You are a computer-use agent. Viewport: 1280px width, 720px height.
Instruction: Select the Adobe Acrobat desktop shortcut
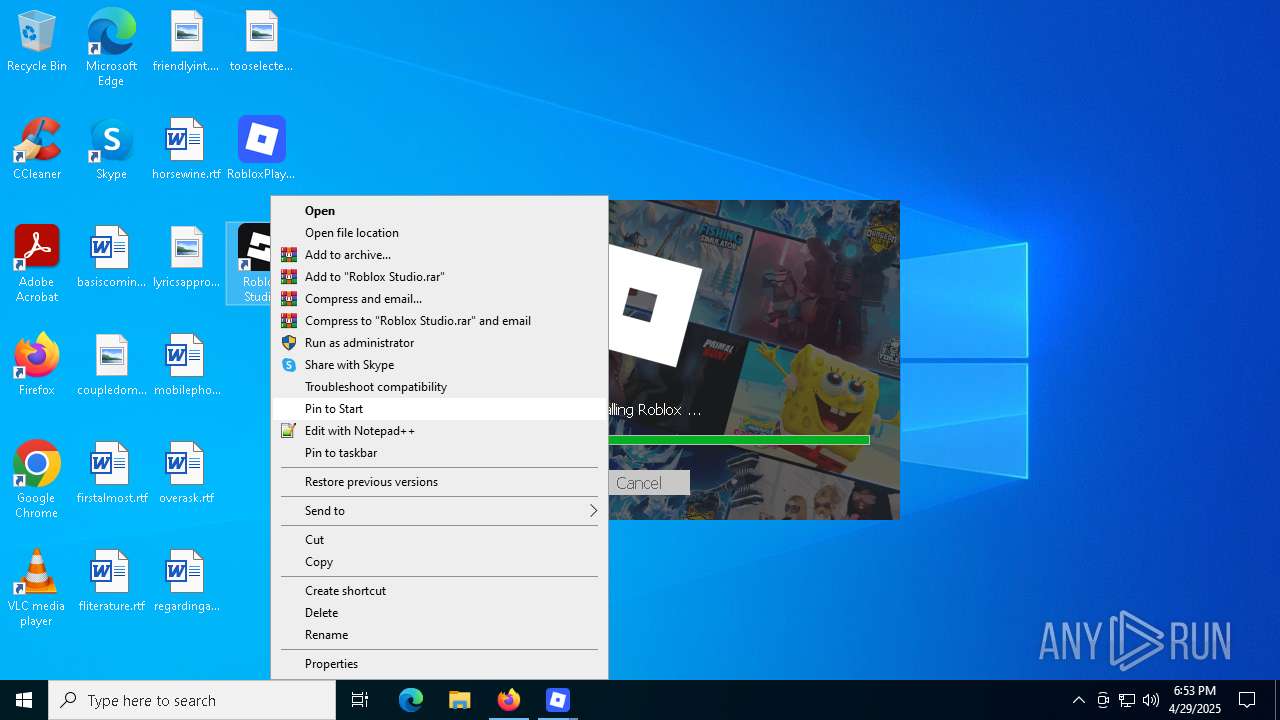[x=37, y=264]
